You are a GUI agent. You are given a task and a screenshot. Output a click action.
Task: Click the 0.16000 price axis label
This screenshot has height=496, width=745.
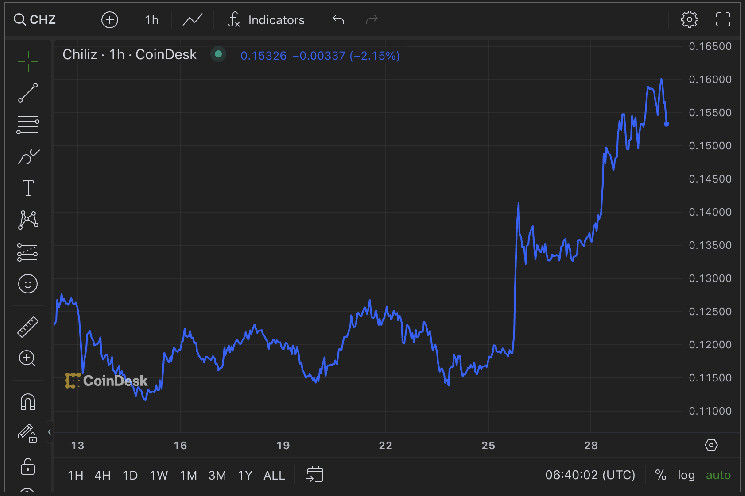(x=710, y=79)
